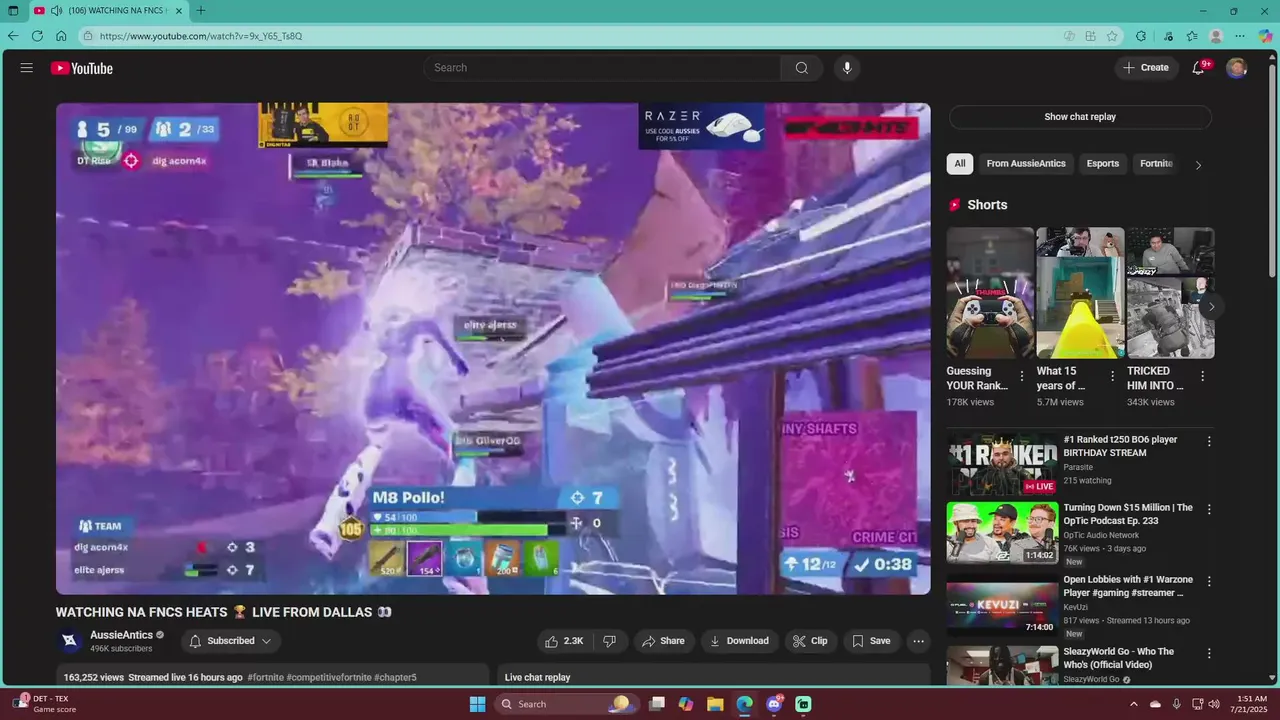1280x720 pixels.
Task: Open the Subscribed dropdown for AussieAntics
Action: point(231,641)
